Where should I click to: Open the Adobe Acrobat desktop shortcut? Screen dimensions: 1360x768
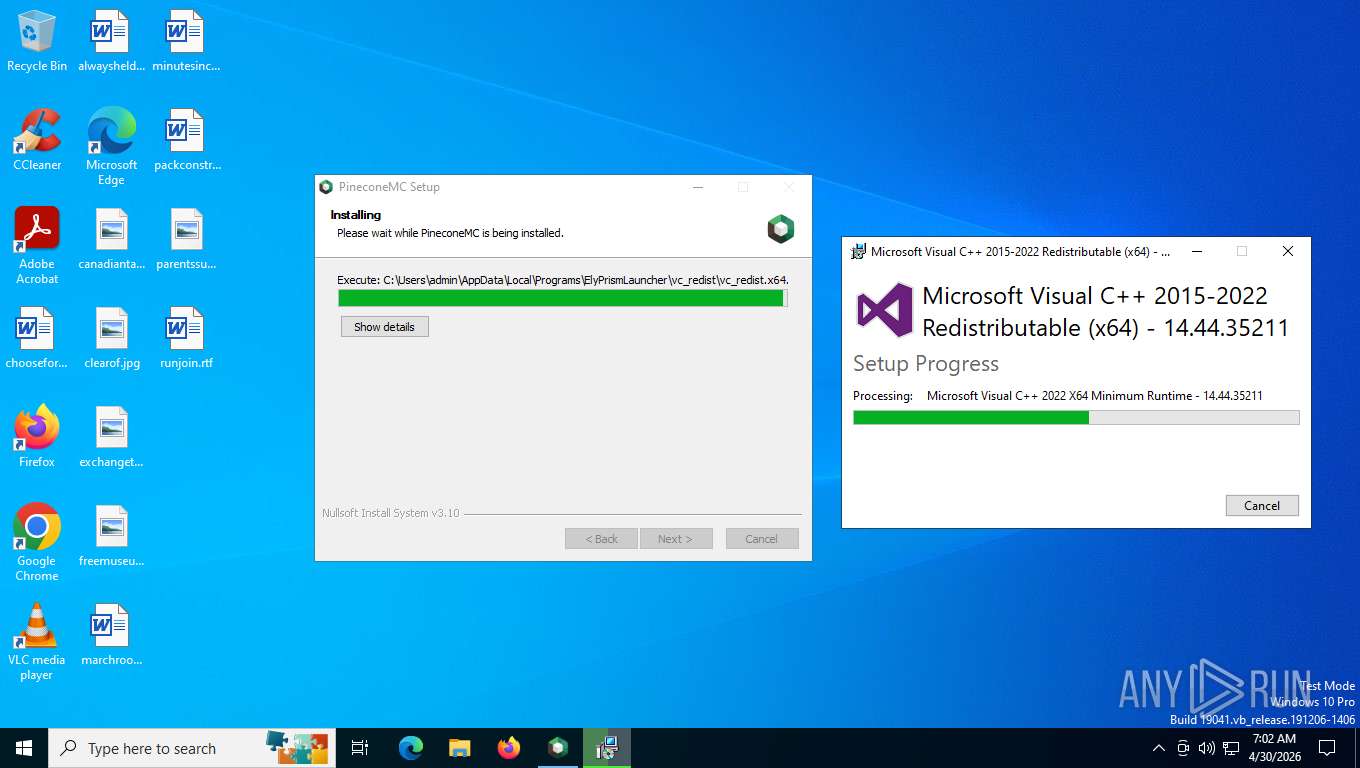pos(37,245)
